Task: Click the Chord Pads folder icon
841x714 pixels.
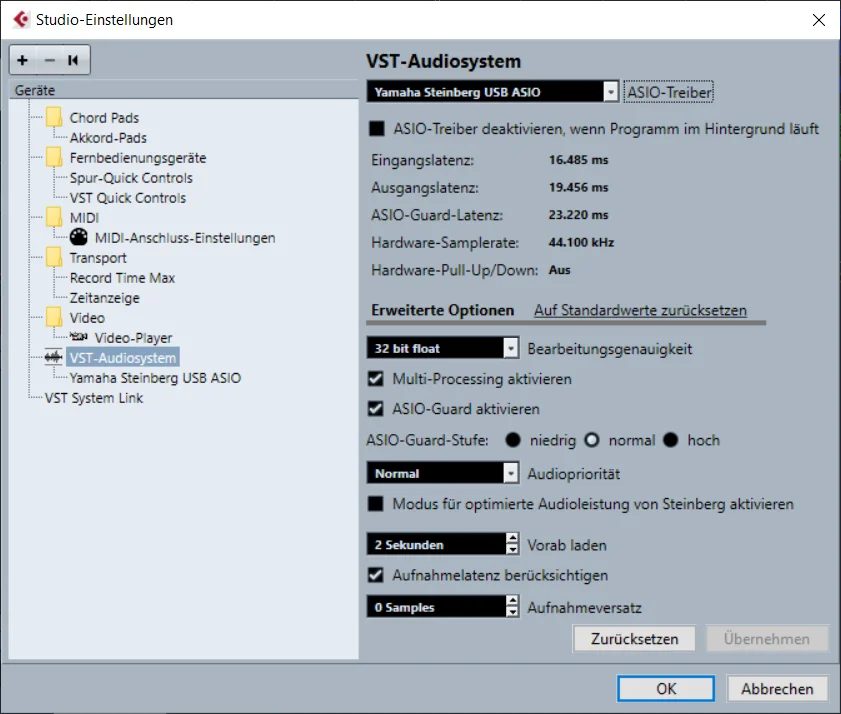Action: coord(54,117)
